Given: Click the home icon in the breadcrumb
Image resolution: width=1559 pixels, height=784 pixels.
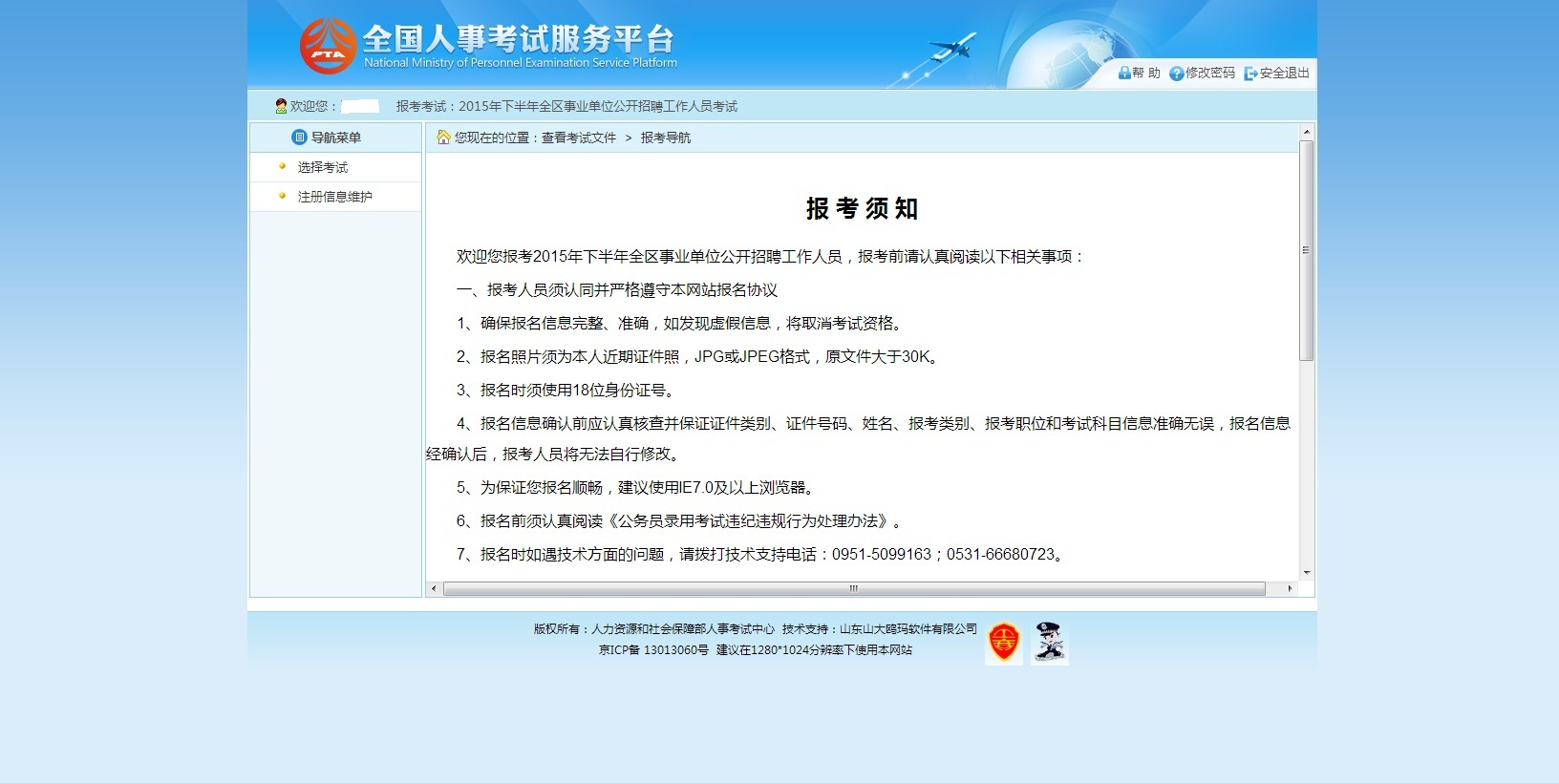Looking at the screenshot, I should point(443,137).
